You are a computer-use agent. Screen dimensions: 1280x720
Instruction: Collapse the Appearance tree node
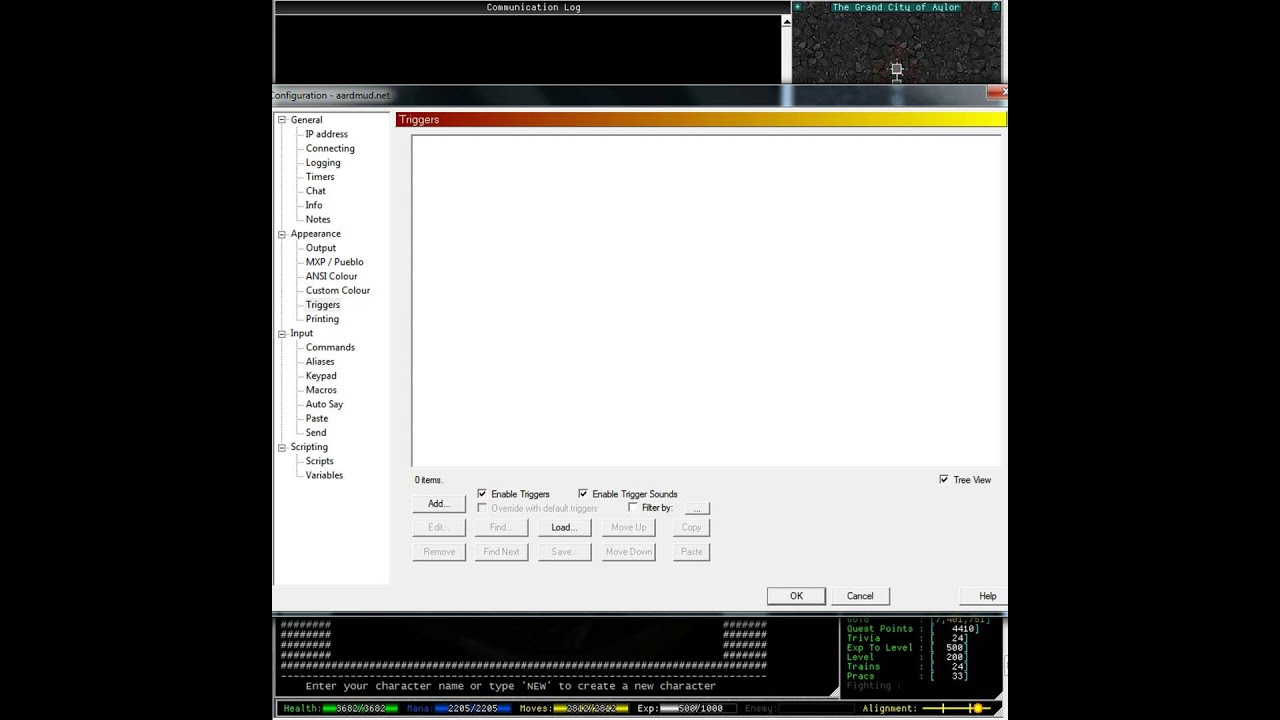(x=282, y=234)
